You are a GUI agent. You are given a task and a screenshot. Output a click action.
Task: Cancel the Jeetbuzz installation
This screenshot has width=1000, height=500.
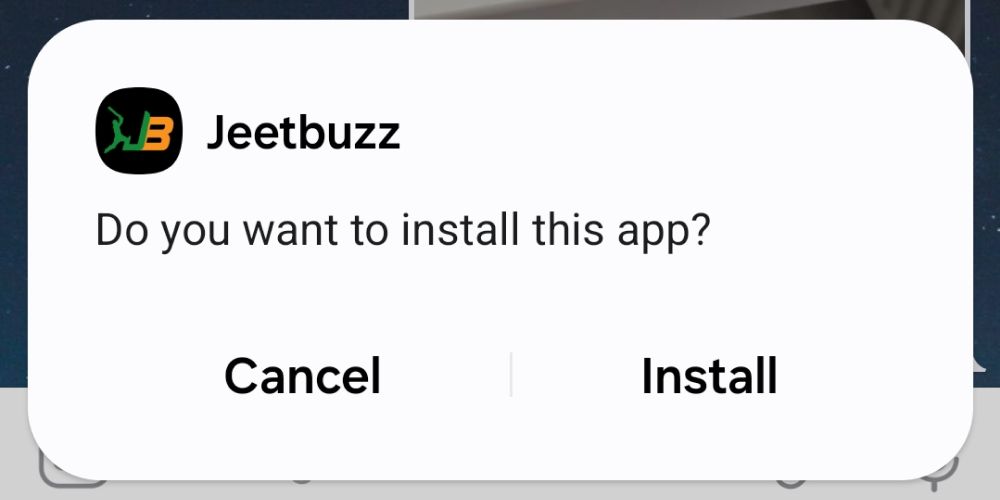302,376
